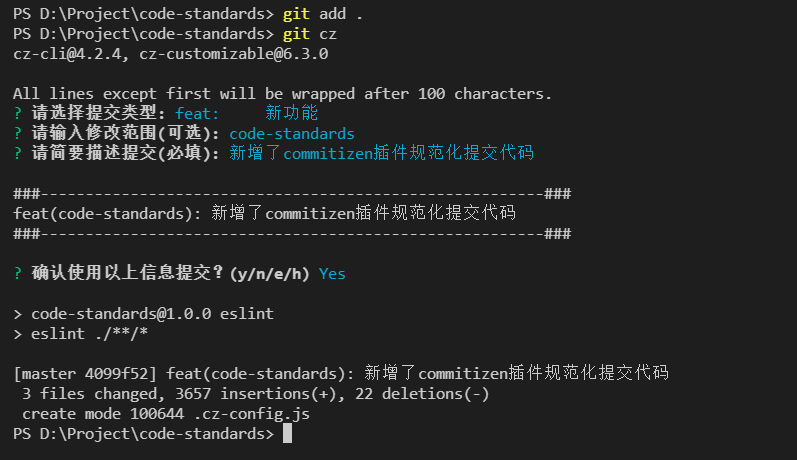
Task: Click the (y/n/e/h) options text
Action: 269,274
